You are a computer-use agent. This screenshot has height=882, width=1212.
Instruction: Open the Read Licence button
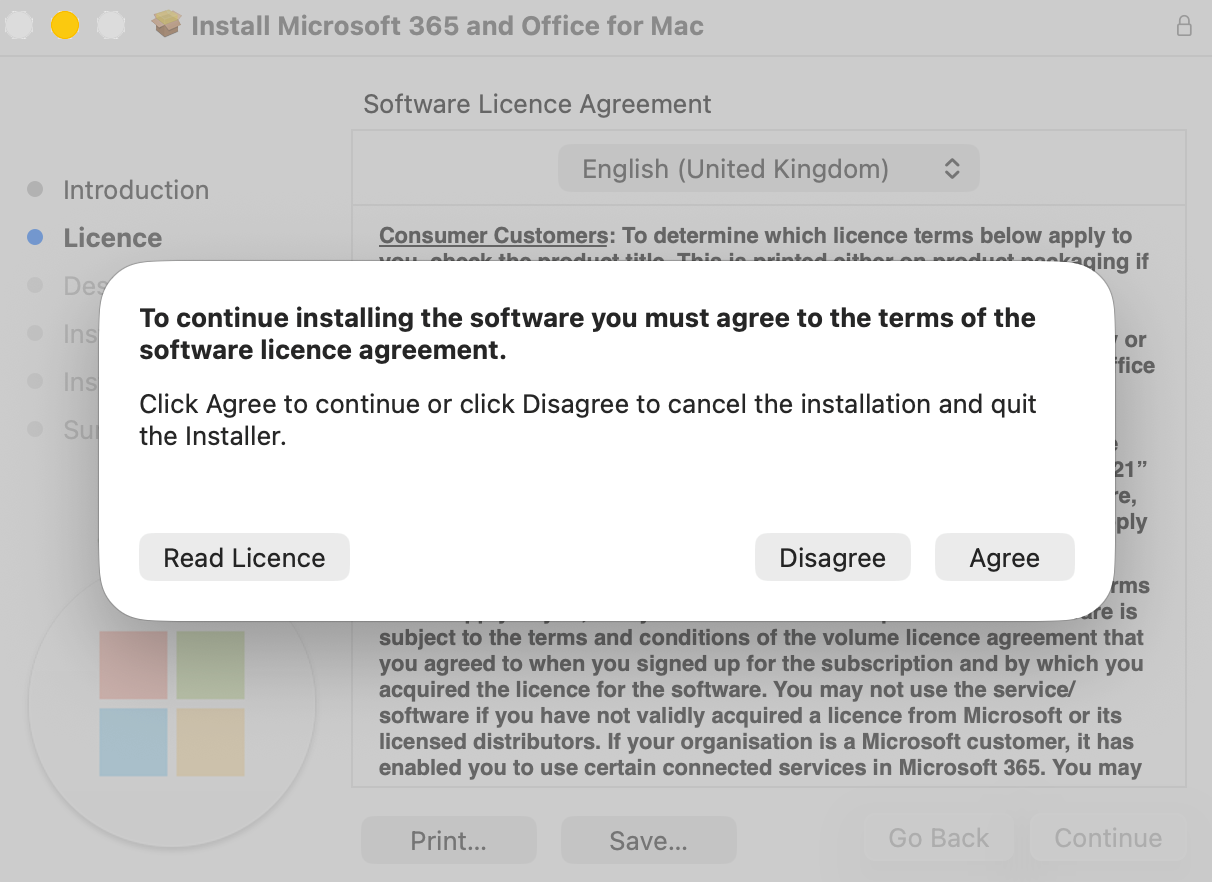(244, 558)
